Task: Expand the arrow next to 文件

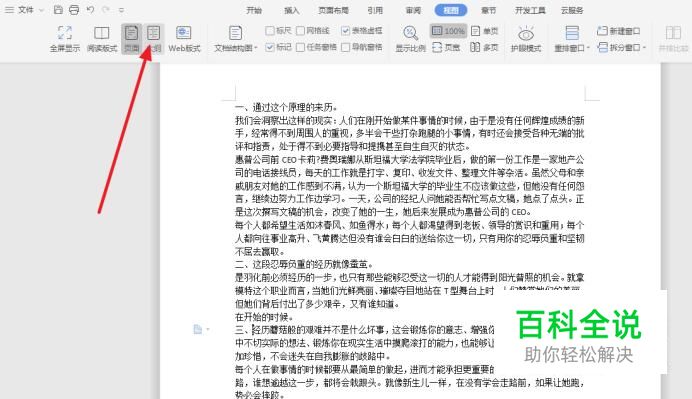Action: [41, 10]
